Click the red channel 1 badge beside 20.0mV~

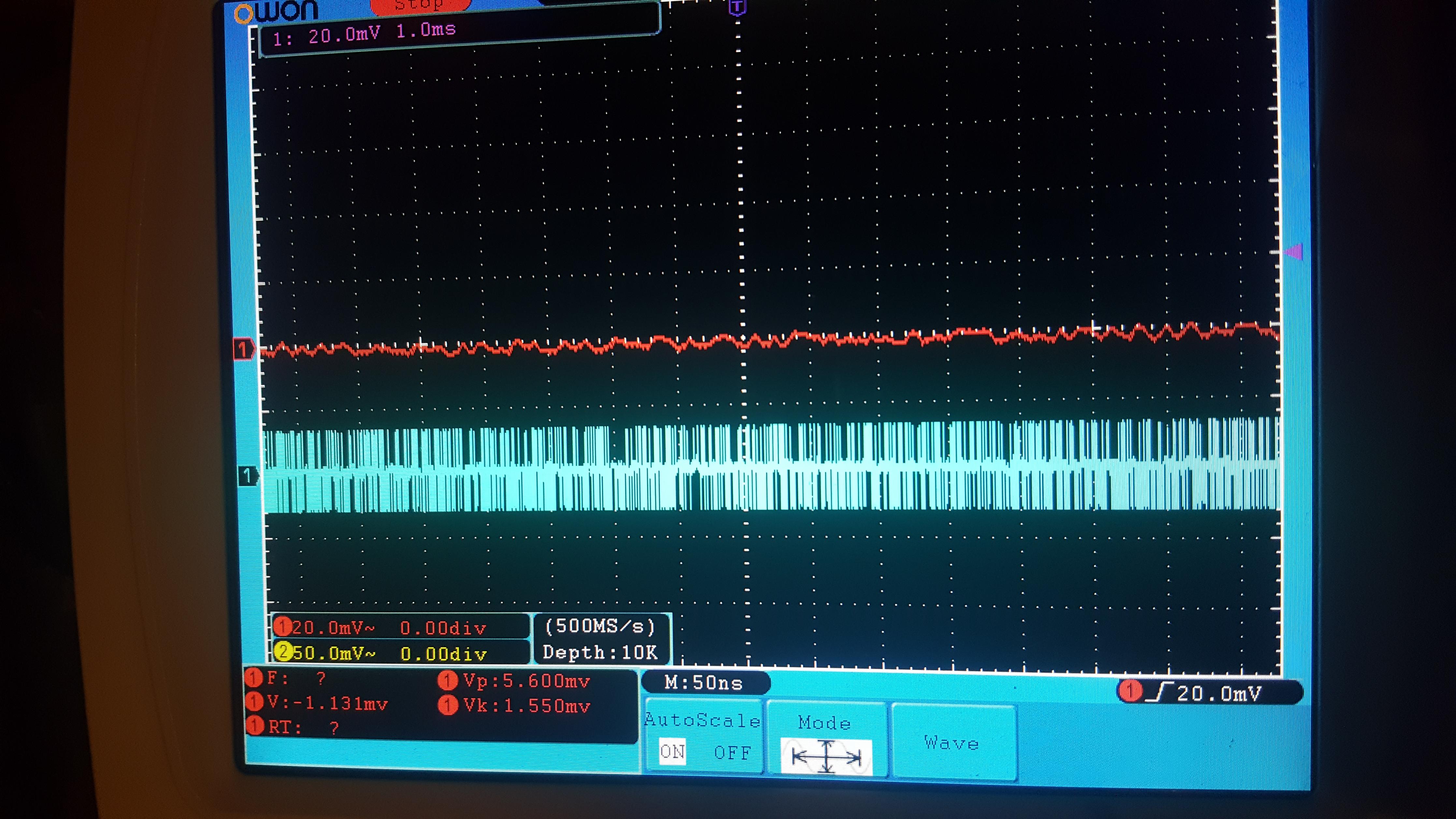pos(283,627)
